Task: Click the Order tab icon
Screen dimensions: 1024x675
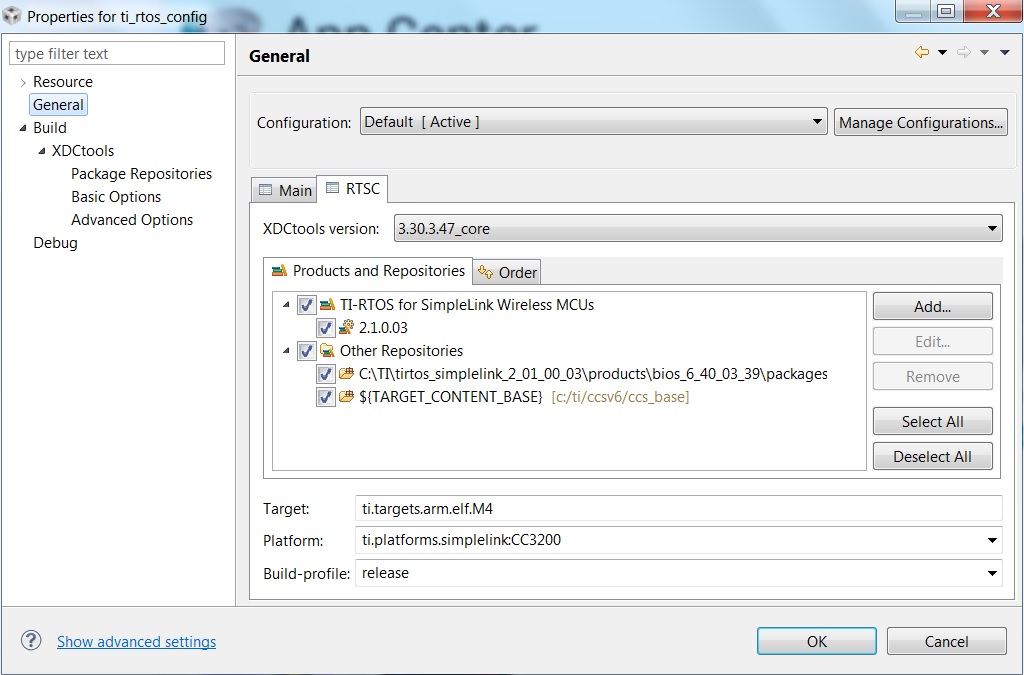Action: (485, 272)
